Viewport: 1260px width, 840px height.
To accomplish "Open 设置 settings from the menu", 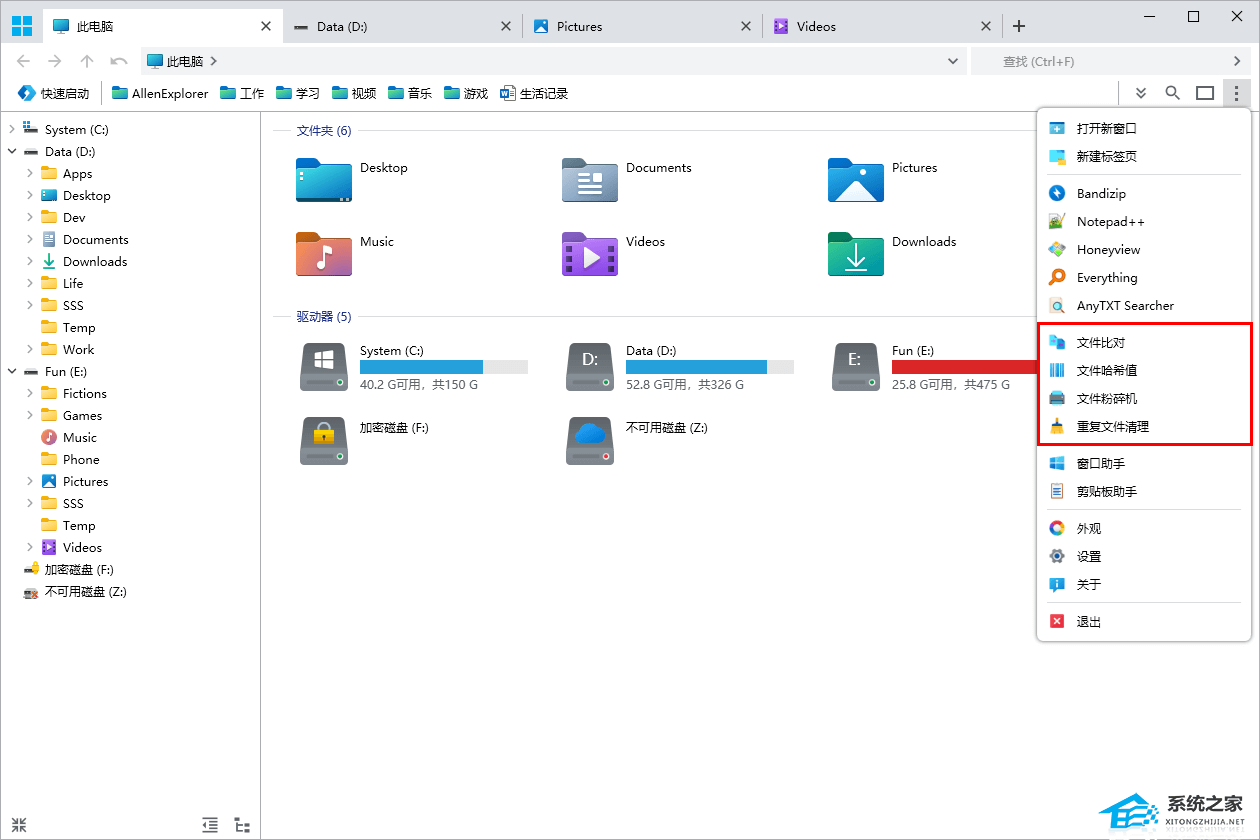I will [x=1088, y=556].
